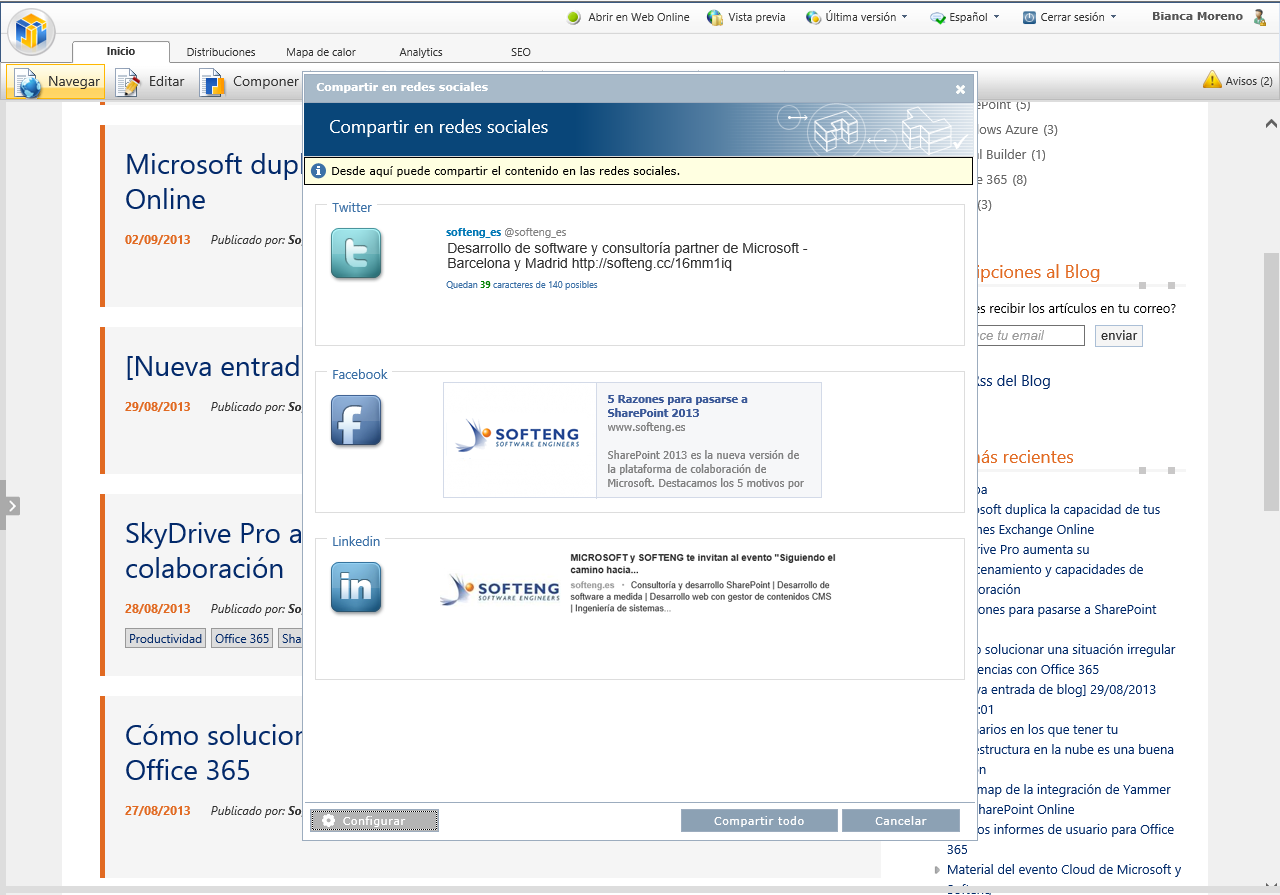Close the Compartir en redes sociales dialog
1280x895 pixels.
click(960, 89)
